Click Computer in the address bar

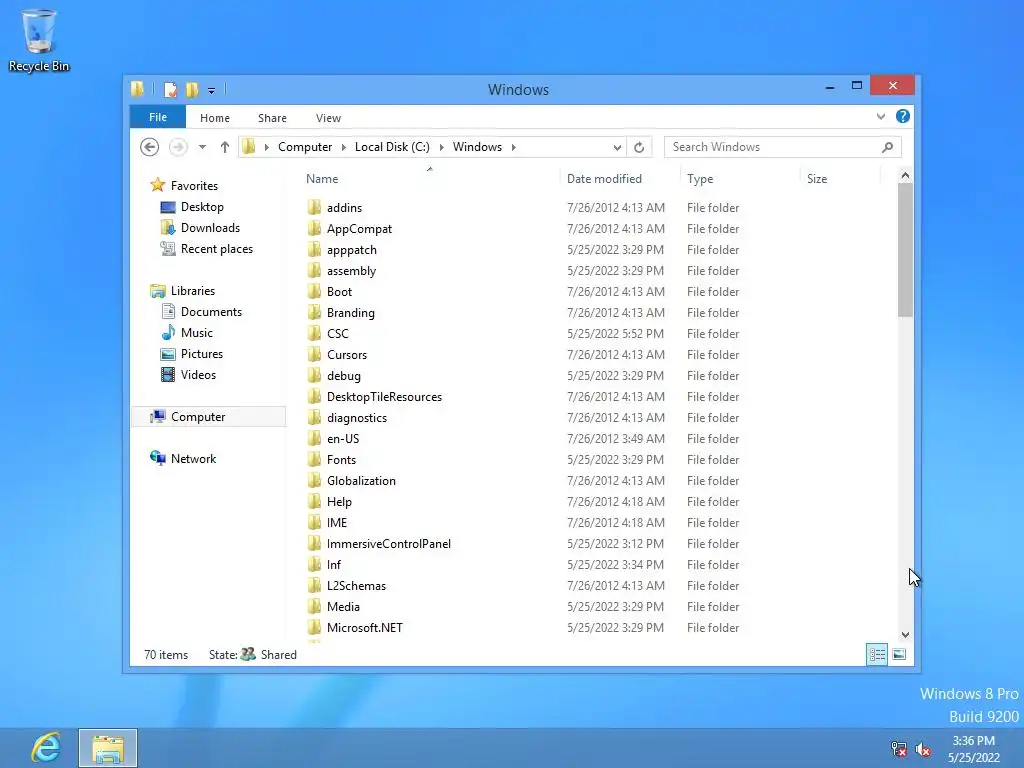(305, 147)
